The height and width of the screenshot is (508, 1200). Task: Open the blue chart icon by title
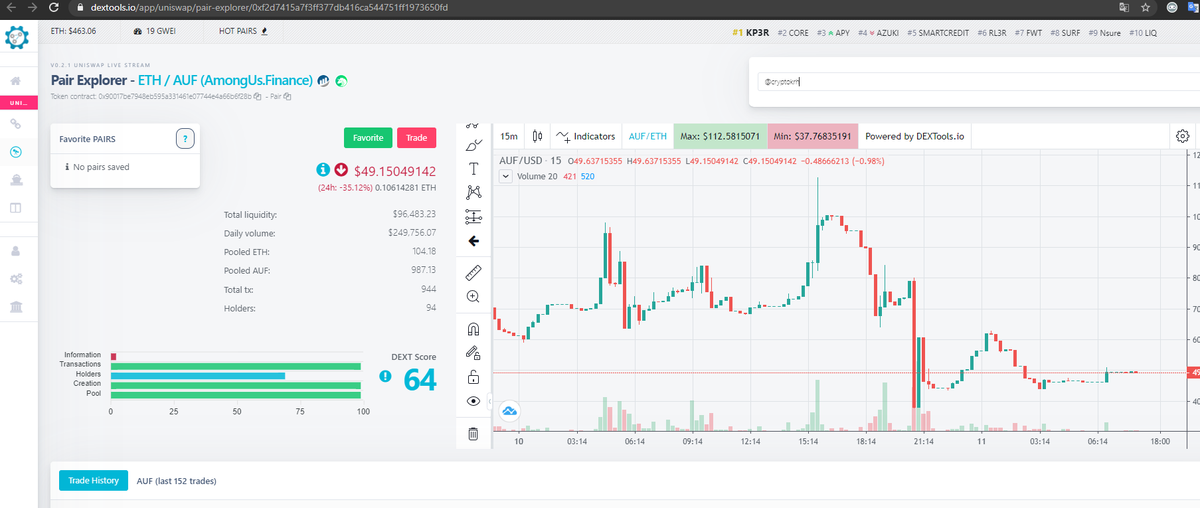coord(323,80)
